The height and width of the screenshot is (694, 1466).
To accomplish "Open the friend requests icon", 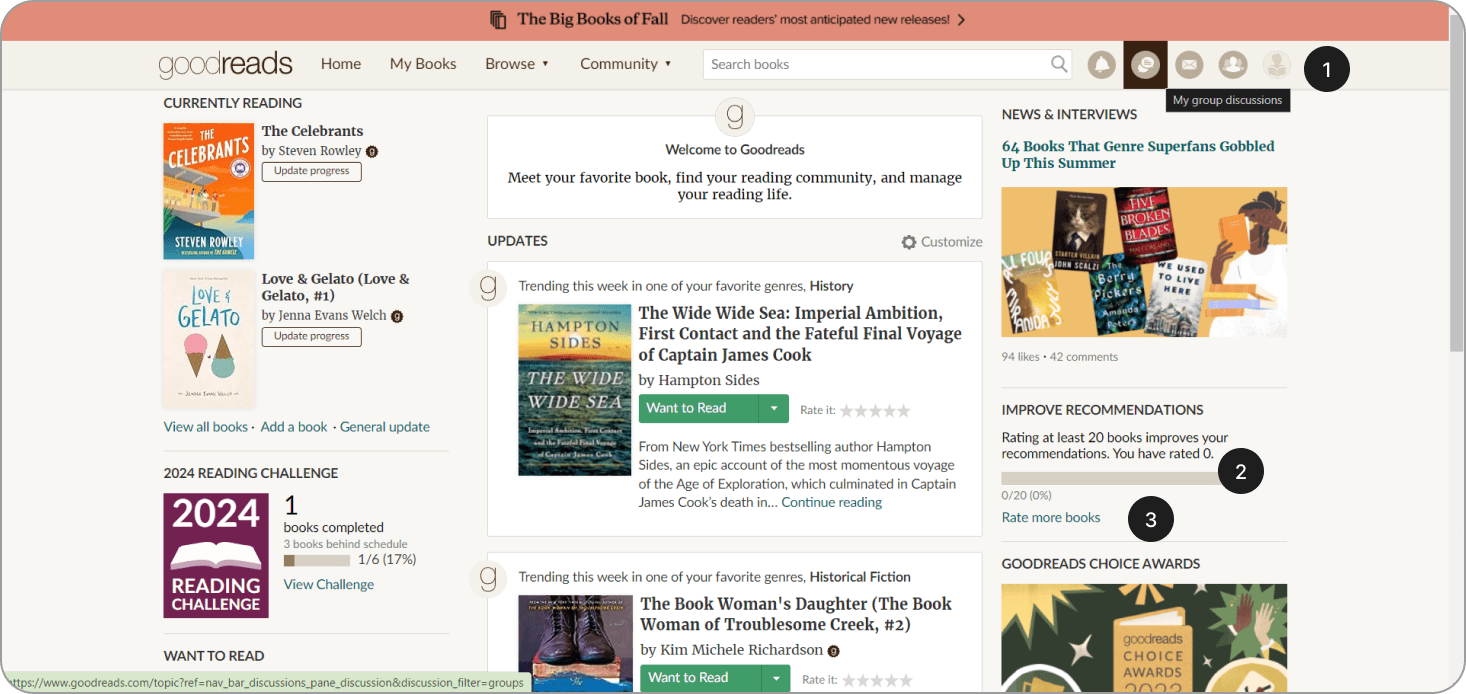I will tap(1232, 65).
